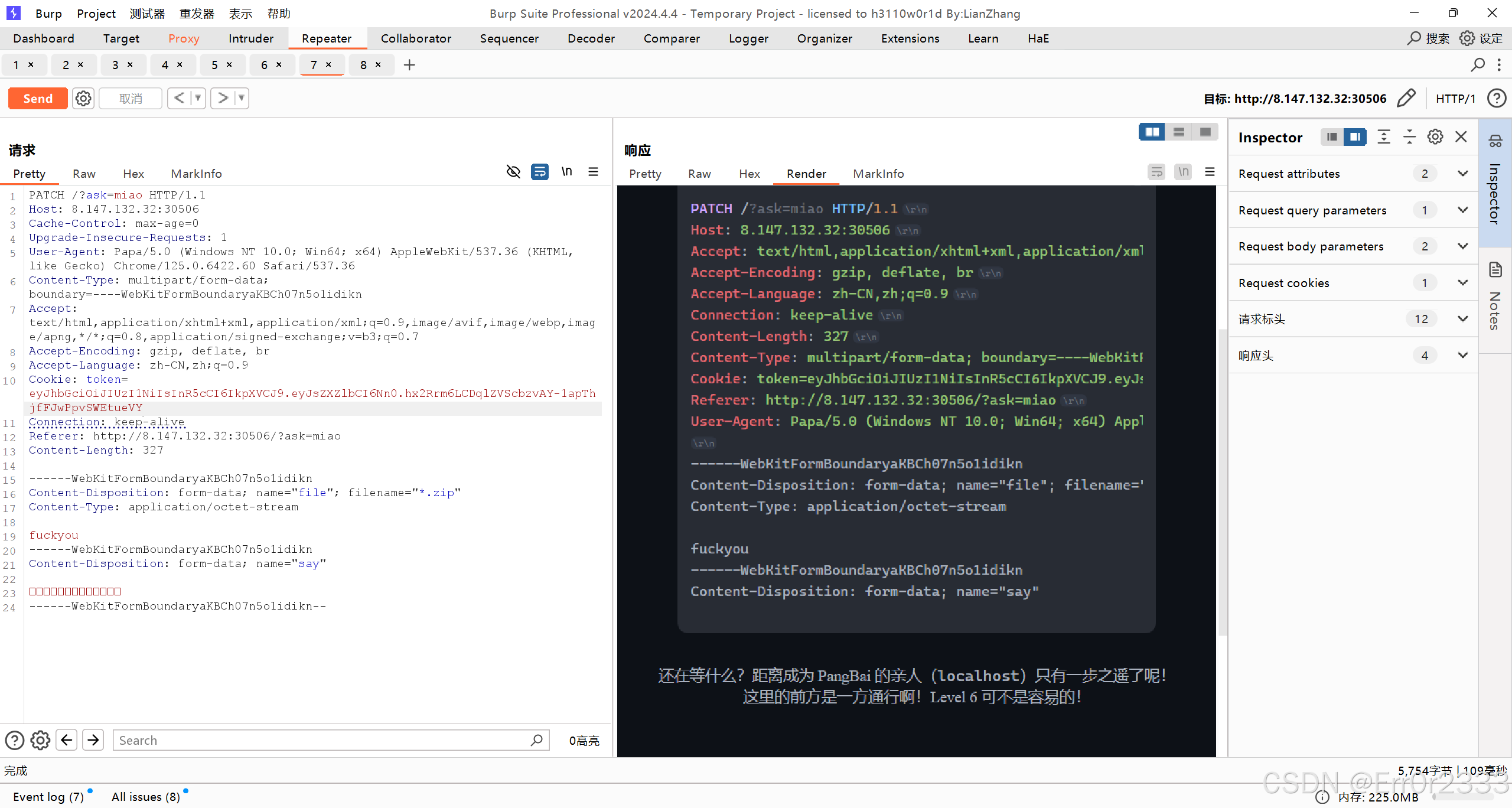Expand the Request cookies section
Viewport: 1512px width, 808px height.
tap(1463, 282)
